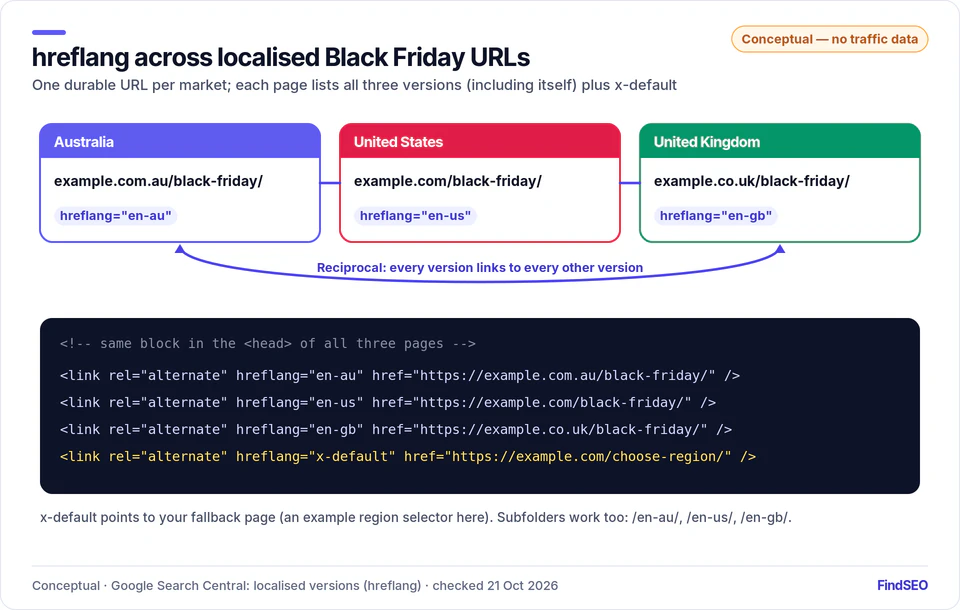Click the FindSEO brand logo

pyautogui.click(x=902, y=586)
